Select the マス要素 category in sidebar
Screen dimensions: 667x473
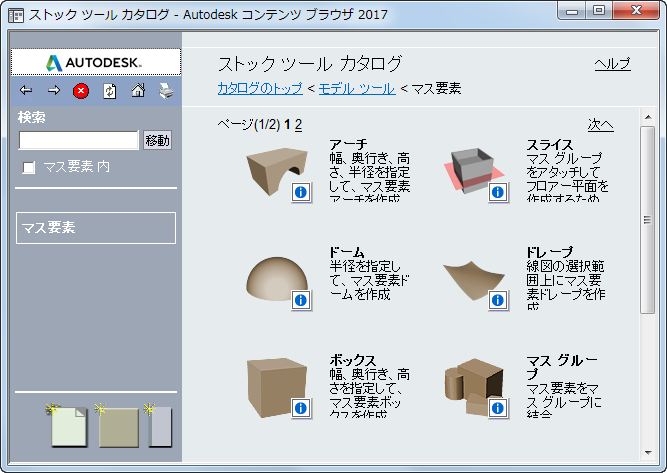(x=96, y=228)
